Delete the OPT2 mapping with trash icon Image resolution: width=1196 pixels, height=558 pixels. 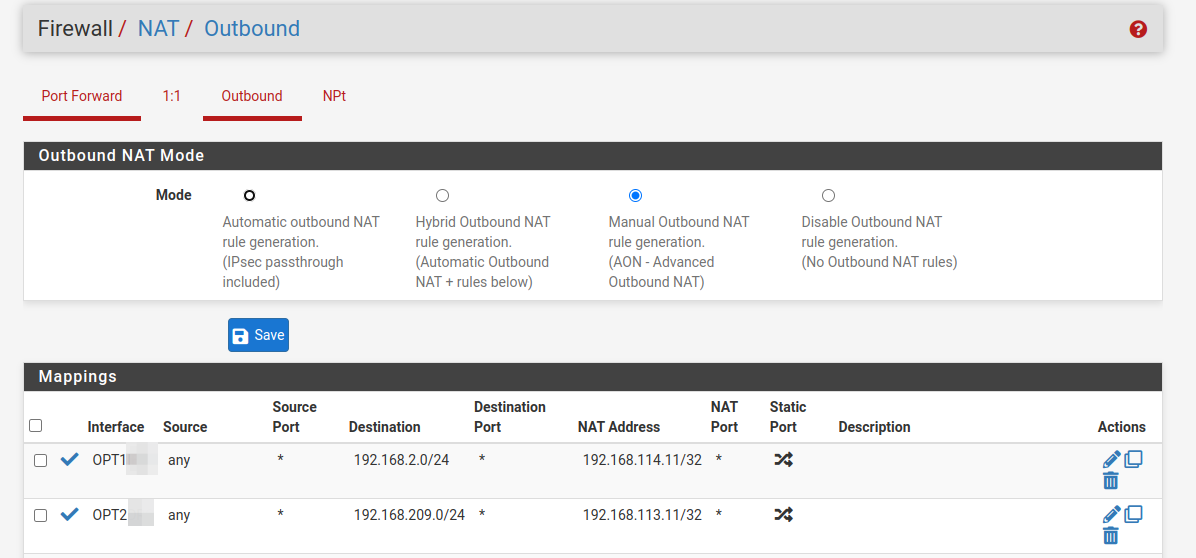pyautogui.click(x=1110, y=536)
